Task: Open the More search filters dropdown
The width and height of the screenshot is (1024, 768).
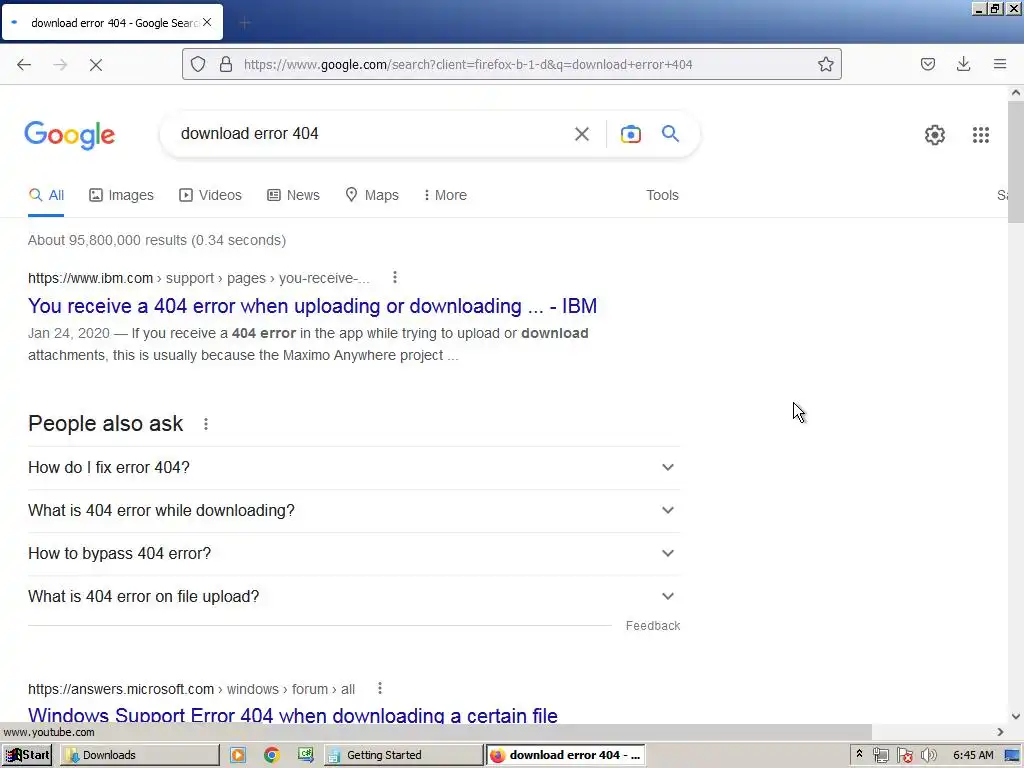Action: point(445,195)
